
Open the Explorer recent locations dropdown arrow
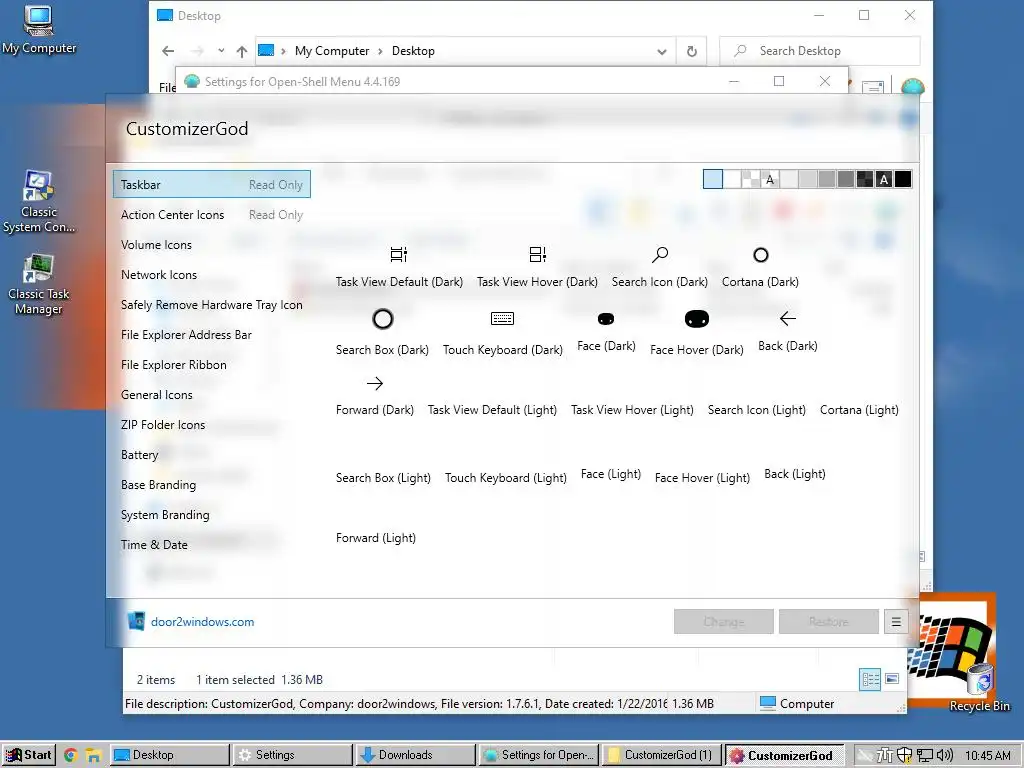221,50
